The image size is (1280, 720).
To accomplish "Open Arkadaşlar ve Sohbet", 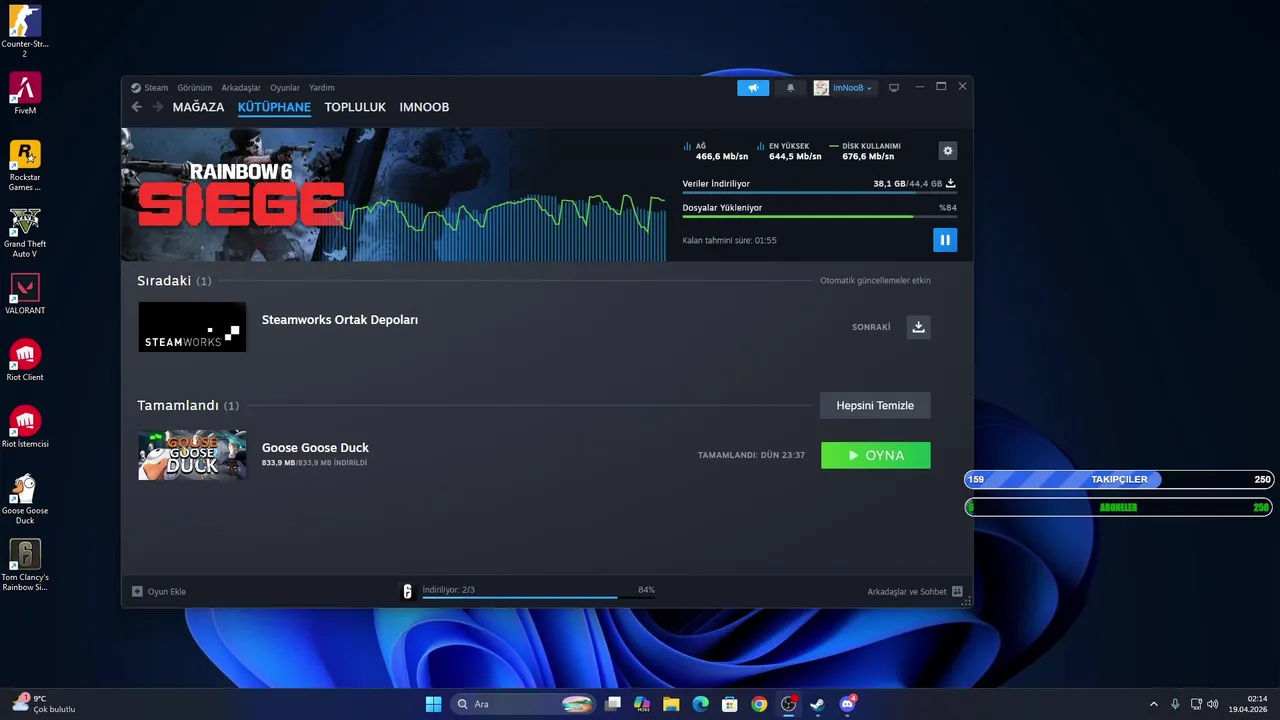I will point(915,591).
